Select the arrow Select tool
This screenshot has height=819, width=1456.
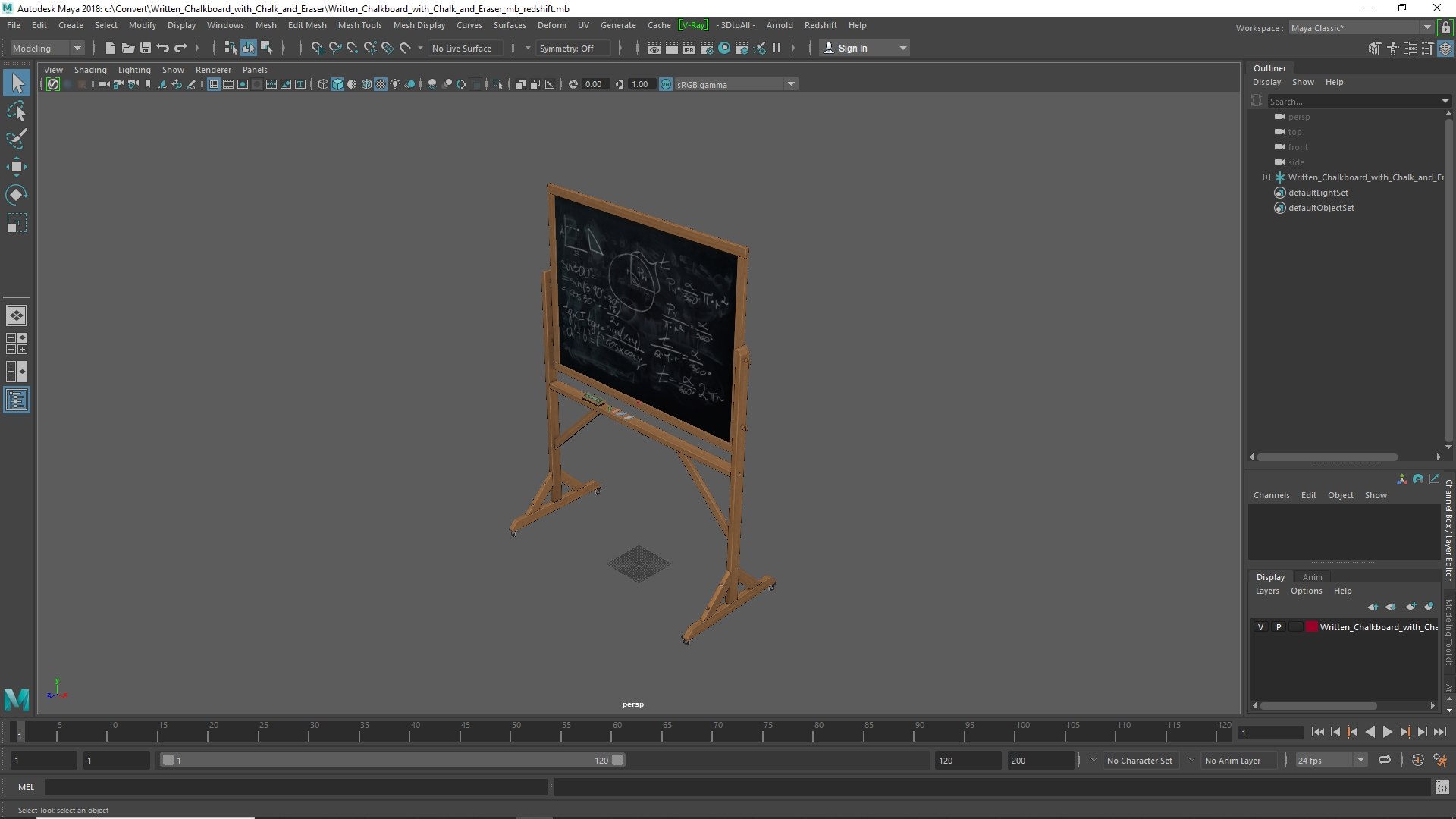pos(17,83)
